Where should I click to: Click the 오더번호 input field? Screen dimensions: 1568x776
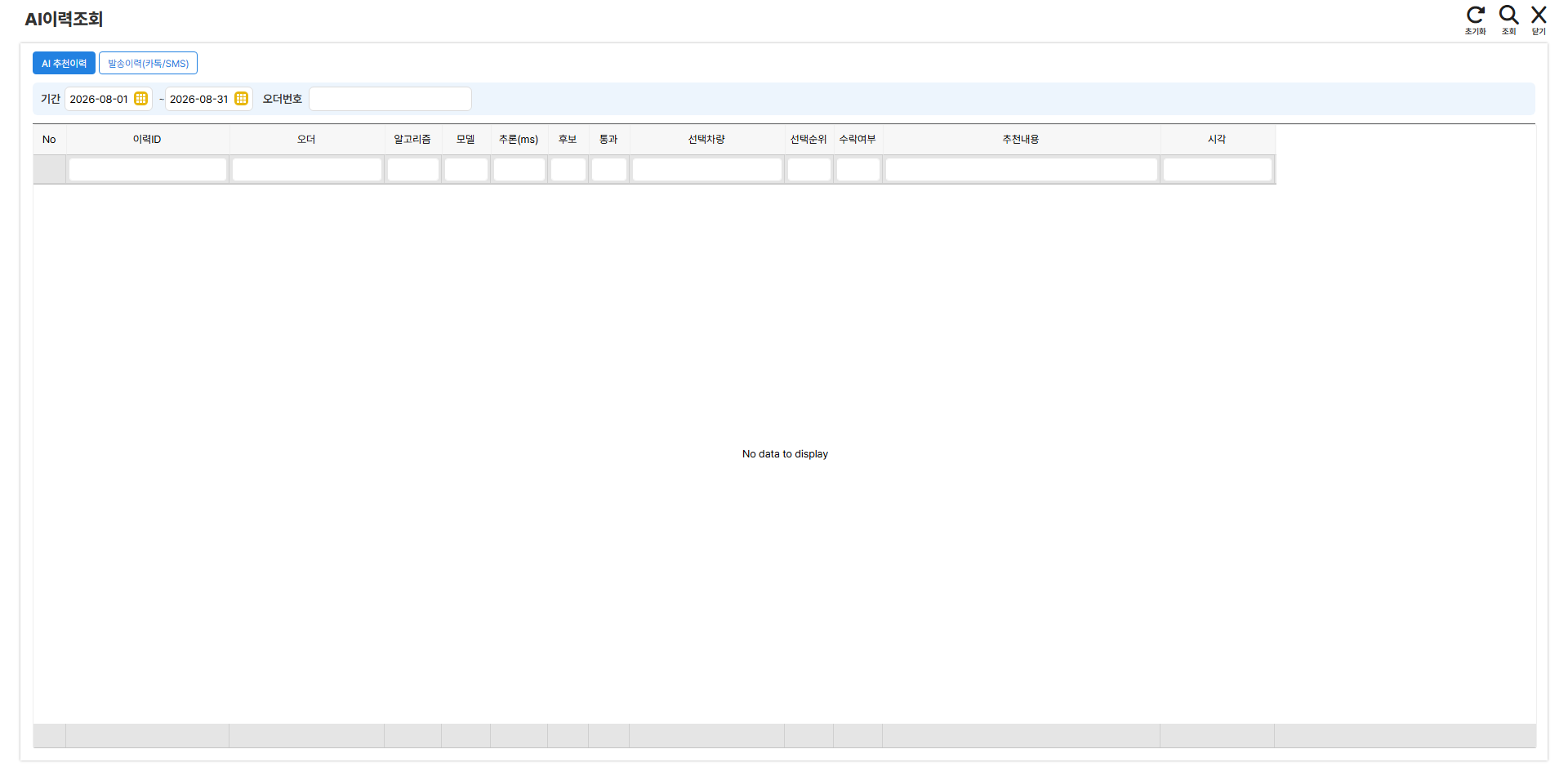[x=390, y=99]
